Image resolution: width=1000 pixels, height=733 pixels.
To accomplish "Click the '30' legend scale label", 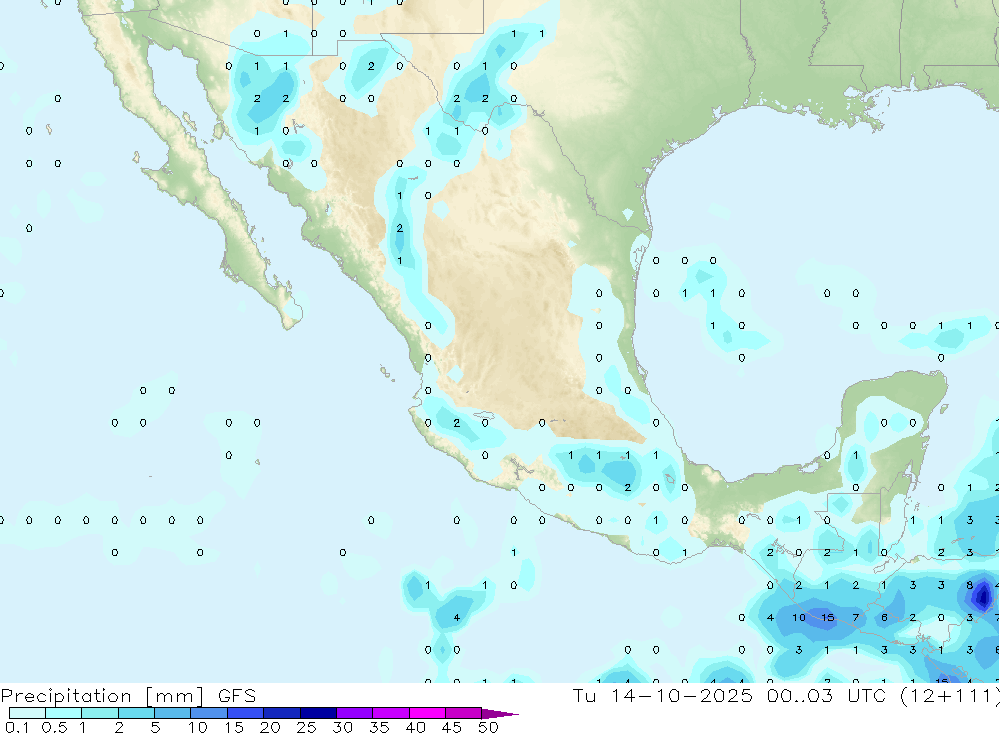I will tap(342, 727).
